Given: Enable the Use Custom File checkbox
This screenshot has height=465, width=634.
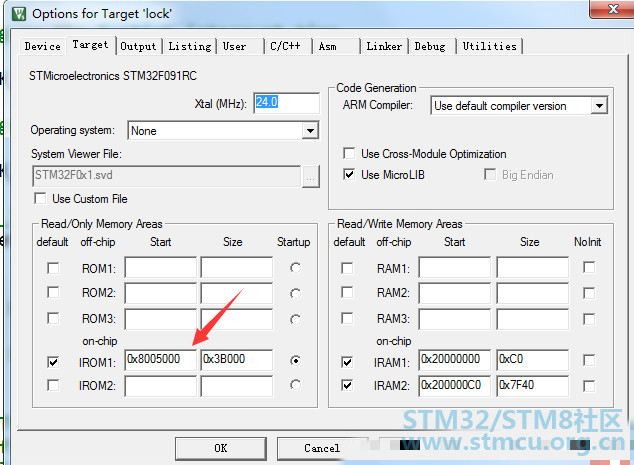Looking at the screenshot, I should pyautogui.click(x=42, y=199).
